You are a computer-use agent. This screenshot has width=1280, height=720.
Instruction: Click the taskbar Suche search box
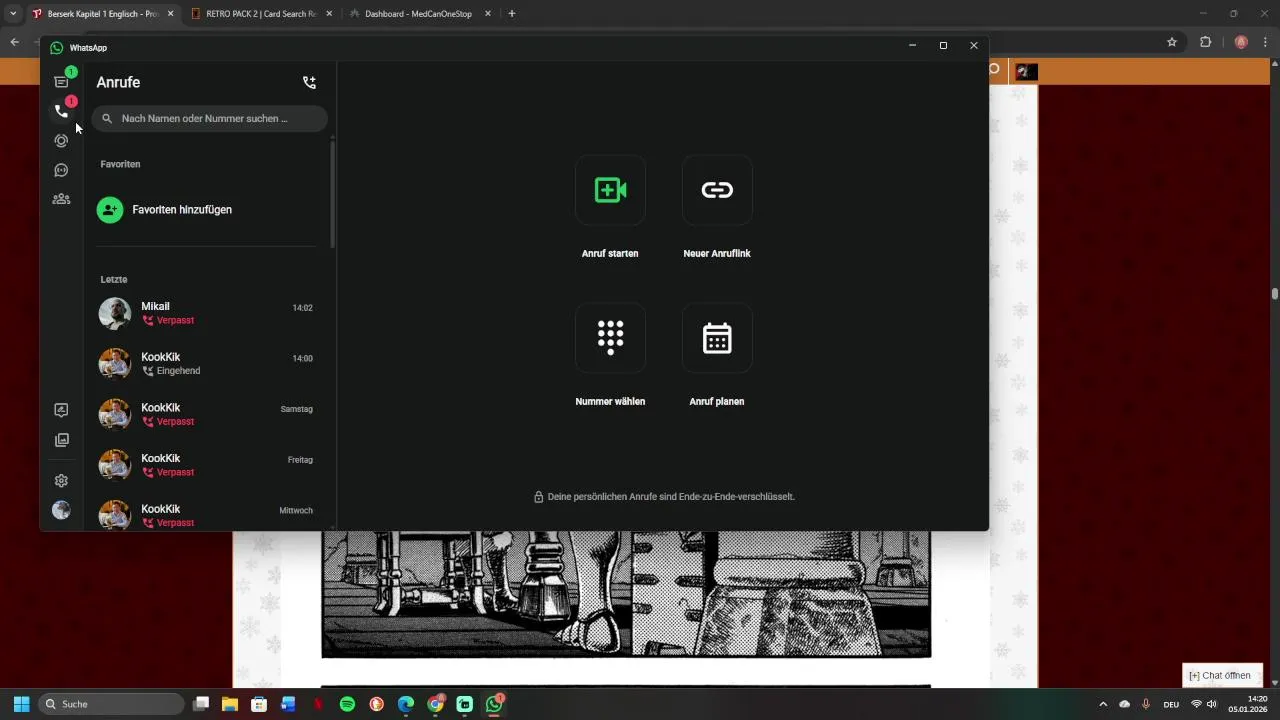(x=112, y=704)
